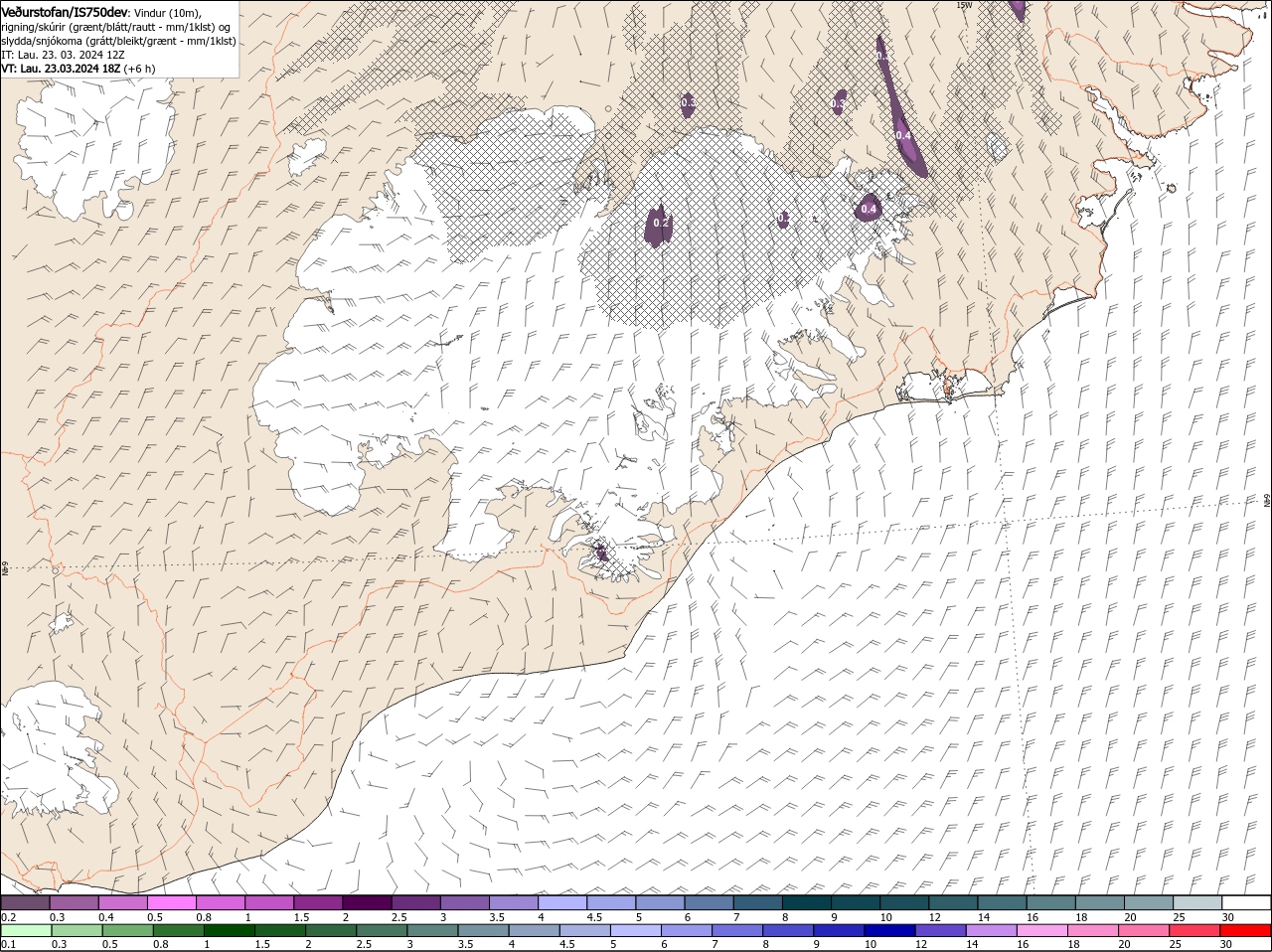Viewport: 1272px width, 952px height.
Task: Click upper scale white swatch after 30
Action: click(x=1247, y=902)
